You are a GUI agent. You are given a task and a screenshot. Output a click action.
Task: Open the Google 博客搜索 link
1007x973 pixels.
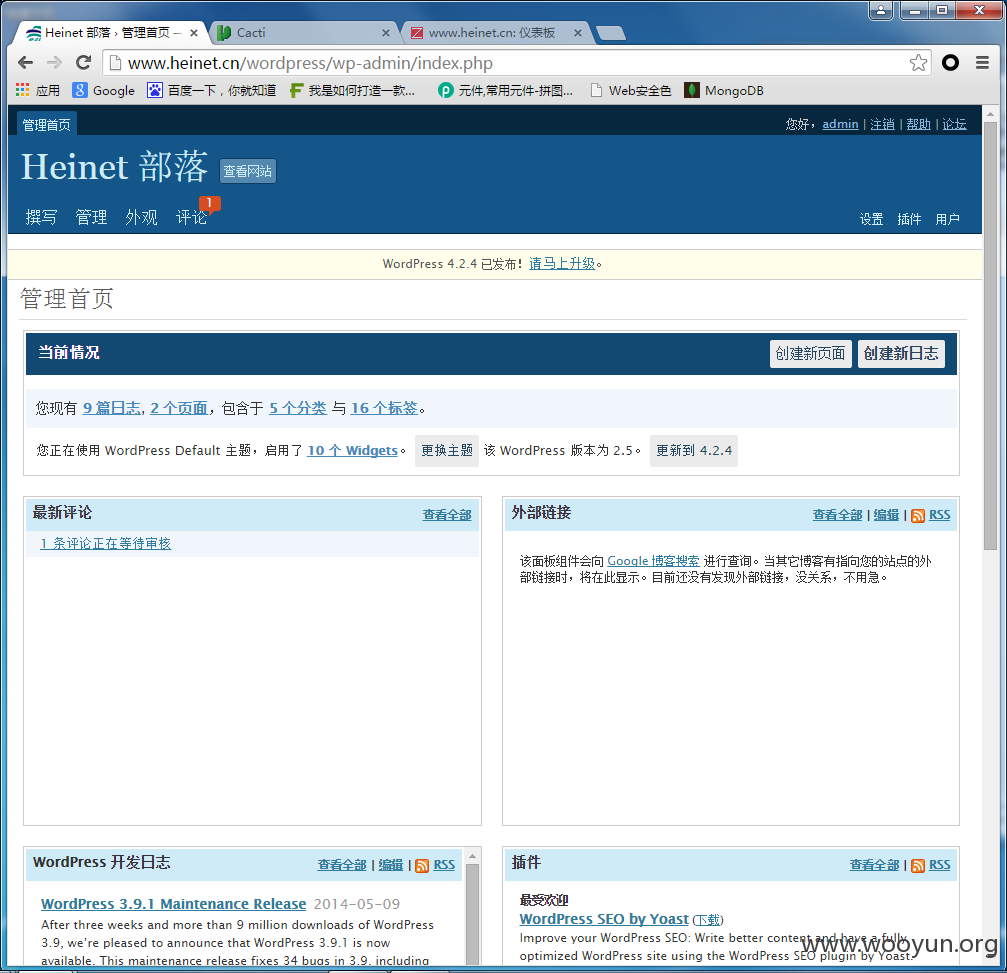pyautogui.click(x=653, y=561)
